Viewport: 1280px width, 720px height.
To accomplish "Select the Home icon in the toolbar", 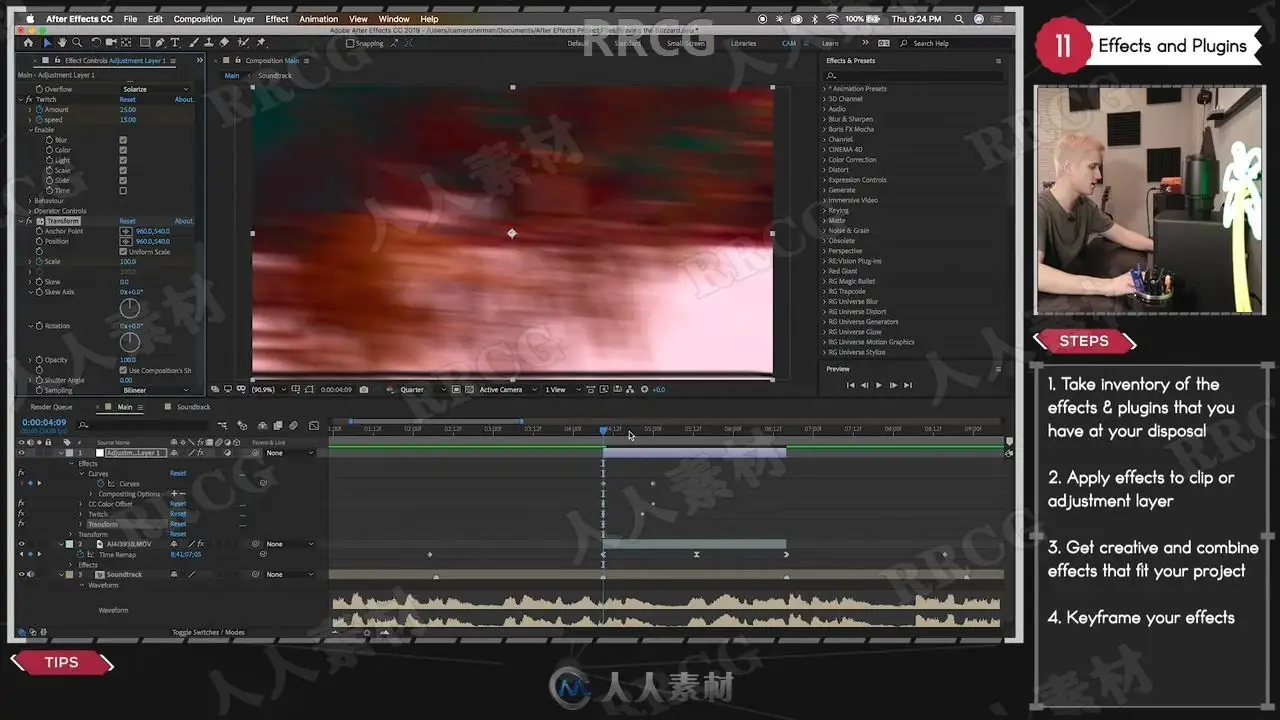I will click(28, 43).
